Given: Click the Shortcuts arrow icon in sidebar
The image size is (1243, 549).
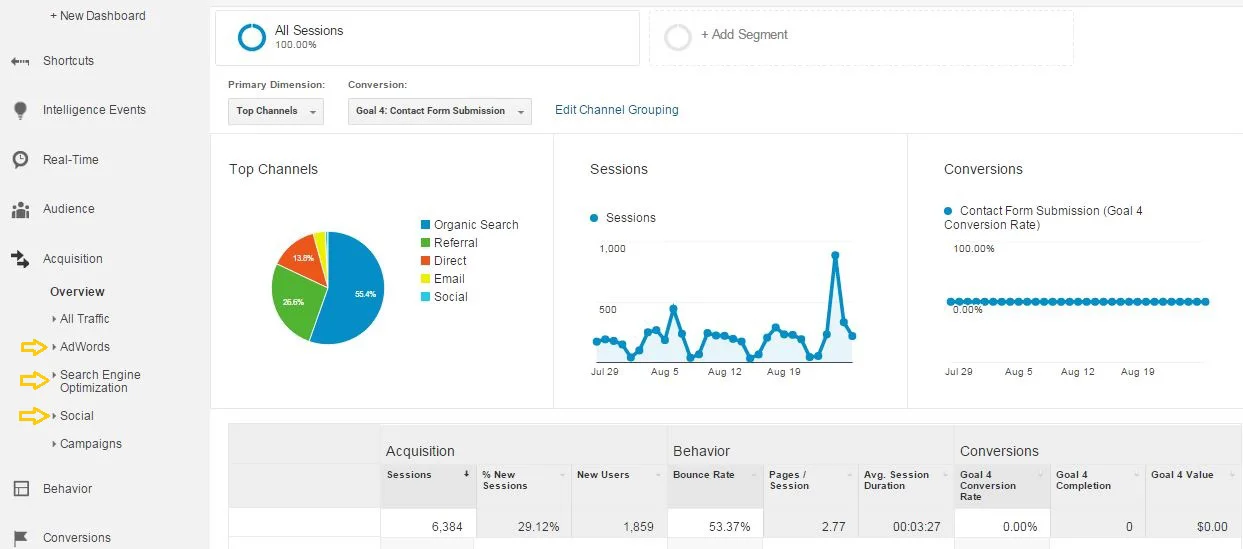Looking at the screenshot, I should point(20,62).
